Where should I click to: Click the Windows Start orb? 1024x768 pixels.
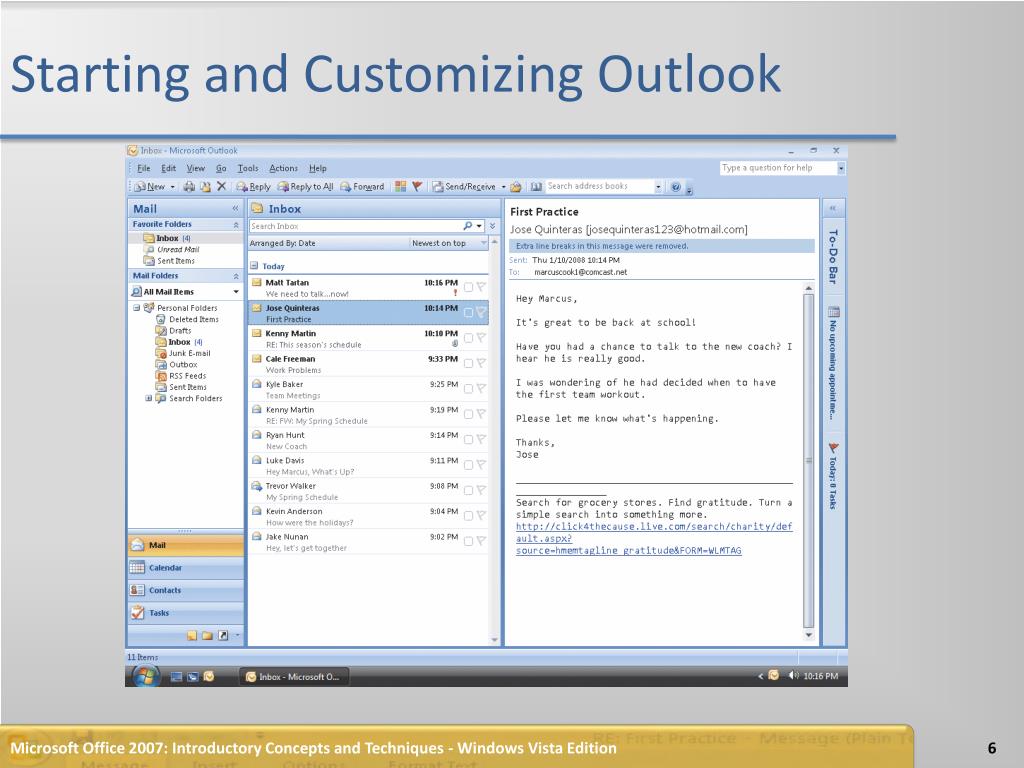146,677
